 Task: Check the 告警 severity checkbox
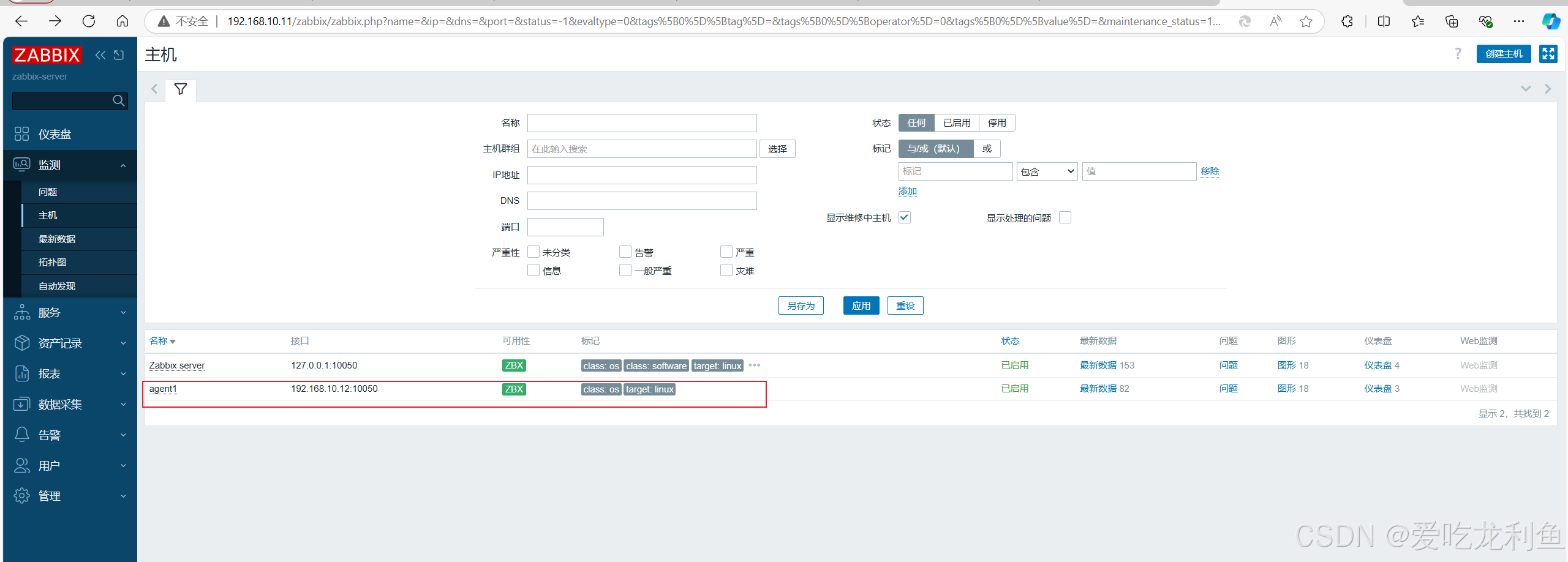tap(625, 252)
